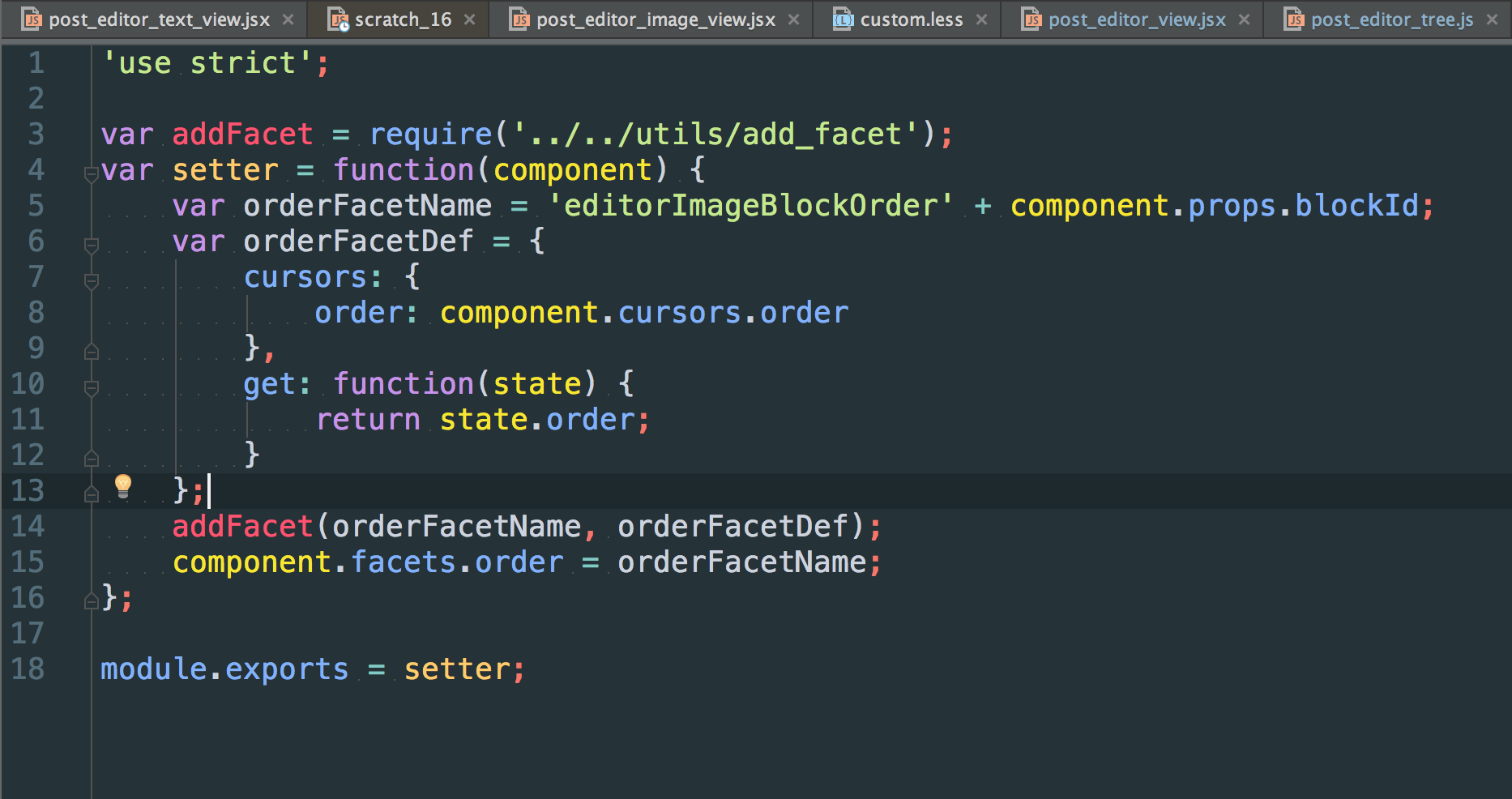
Task: Click the return keyword on line 11
Action: (368, 420)
